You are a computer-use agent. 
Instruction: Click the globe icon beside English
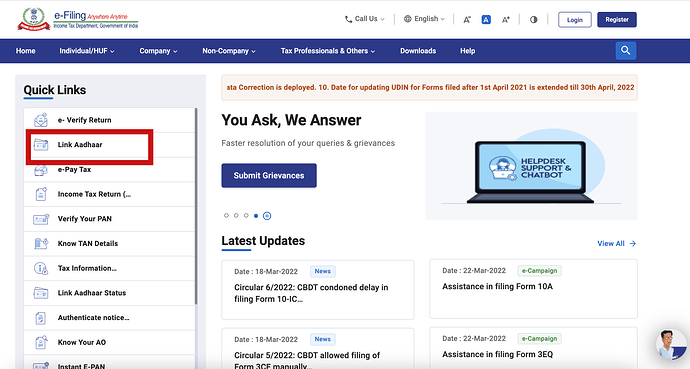407,19
